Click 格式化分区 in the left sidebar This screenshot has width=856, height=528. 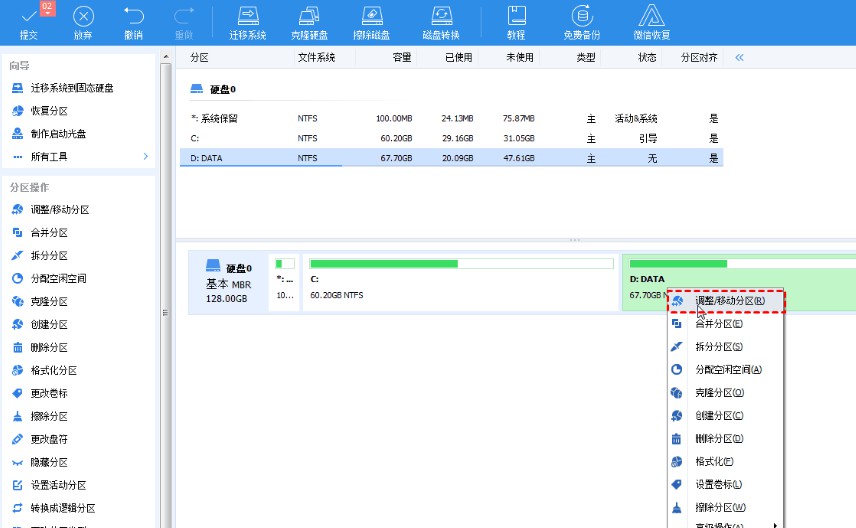(x=54, y=370)
